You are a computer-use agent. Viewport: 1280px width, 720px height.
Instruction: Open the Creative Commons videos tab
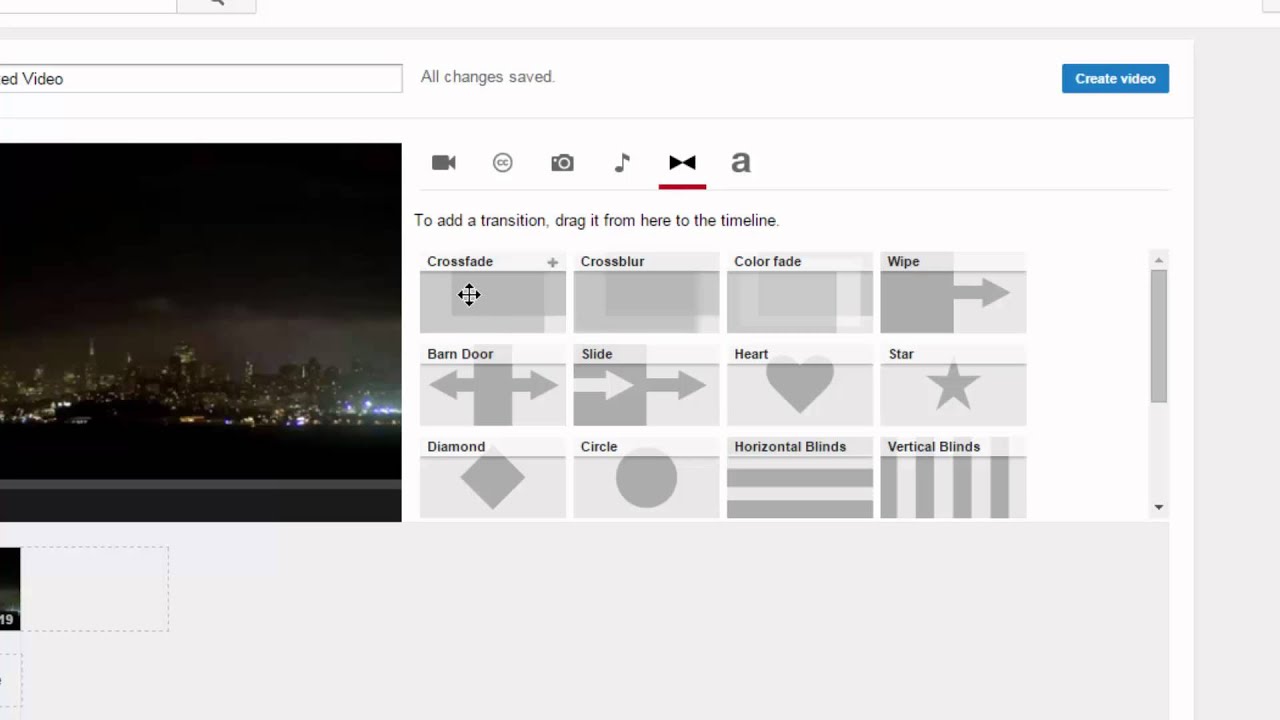click(x=503, y=162)
